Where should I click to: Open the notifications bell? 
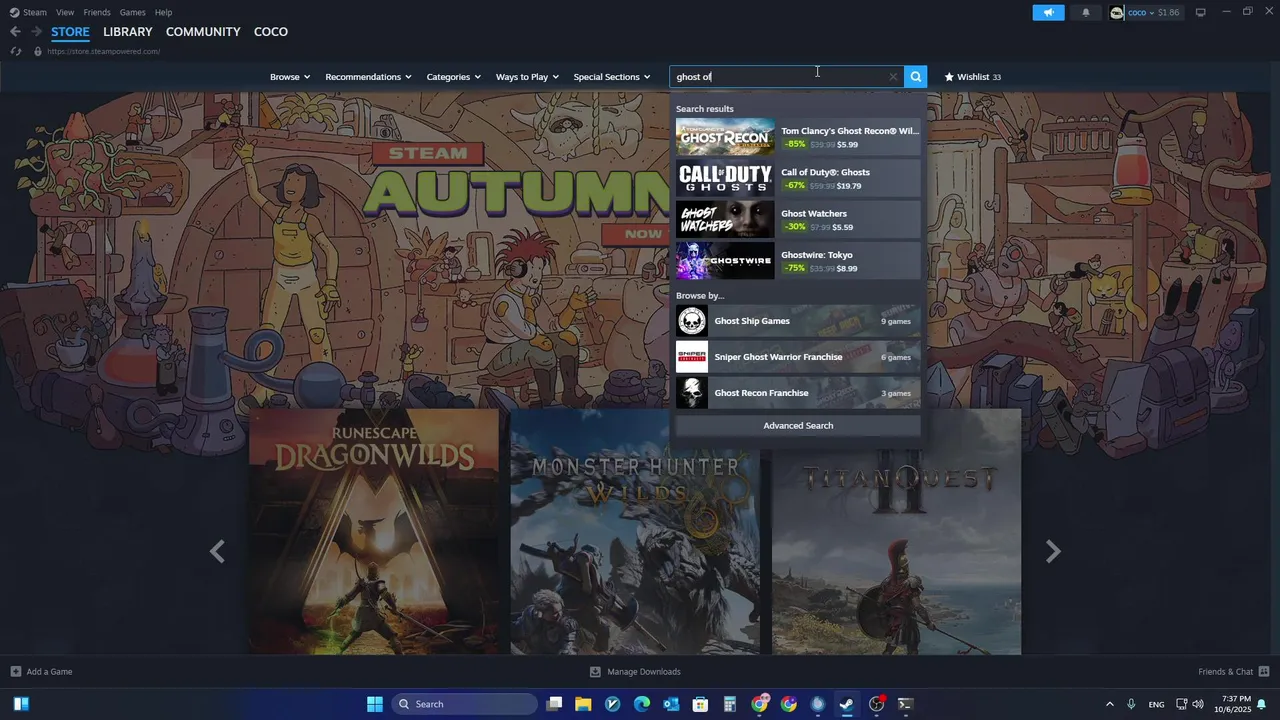coord(1086,12)
